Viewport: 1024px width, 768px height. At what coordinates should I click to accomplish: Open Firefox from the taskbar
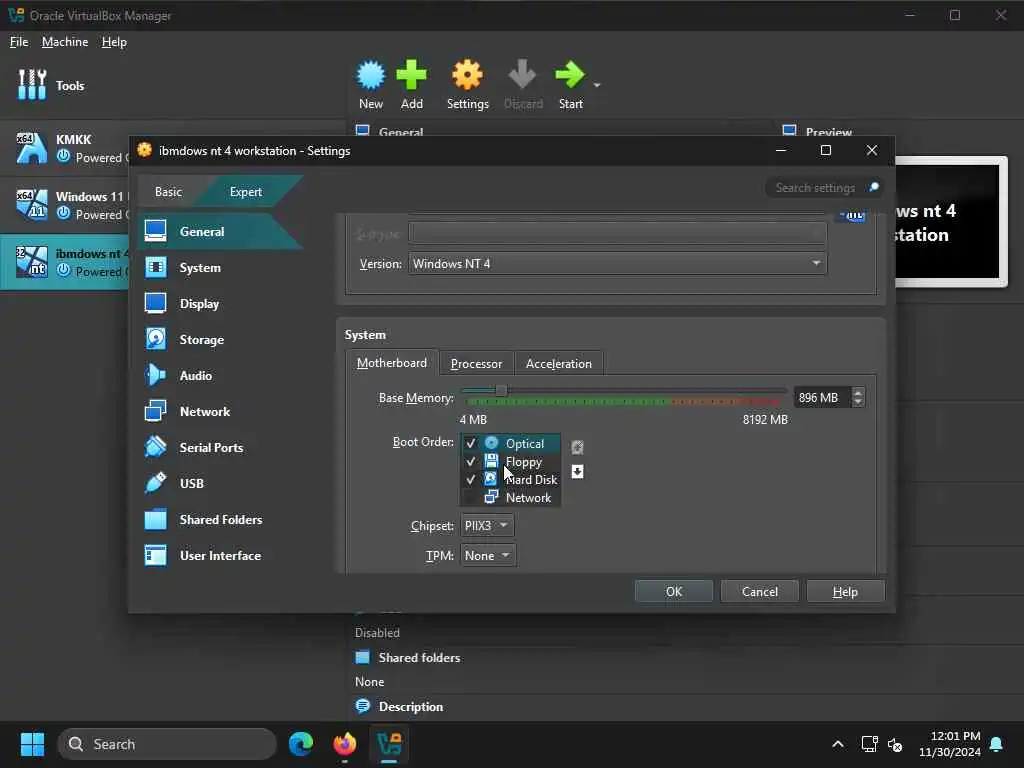[345, 744]
